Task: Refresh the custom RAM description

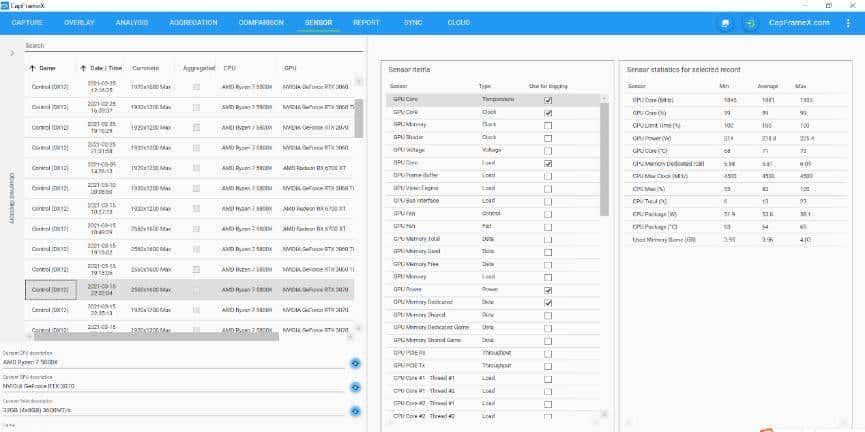Action: click(x=355, y=411)
